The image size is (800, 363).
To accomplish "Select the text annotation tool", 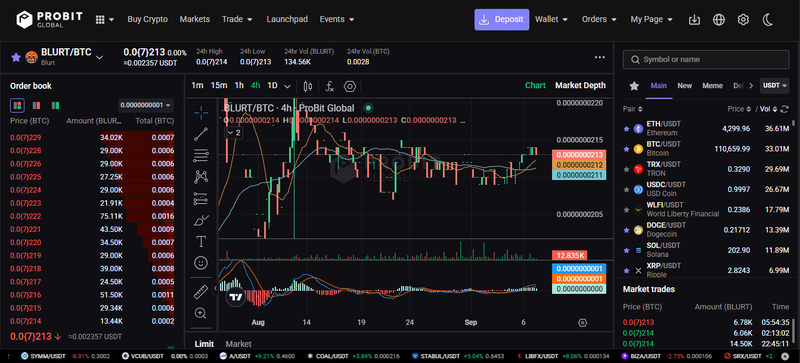I will (201, 241).
